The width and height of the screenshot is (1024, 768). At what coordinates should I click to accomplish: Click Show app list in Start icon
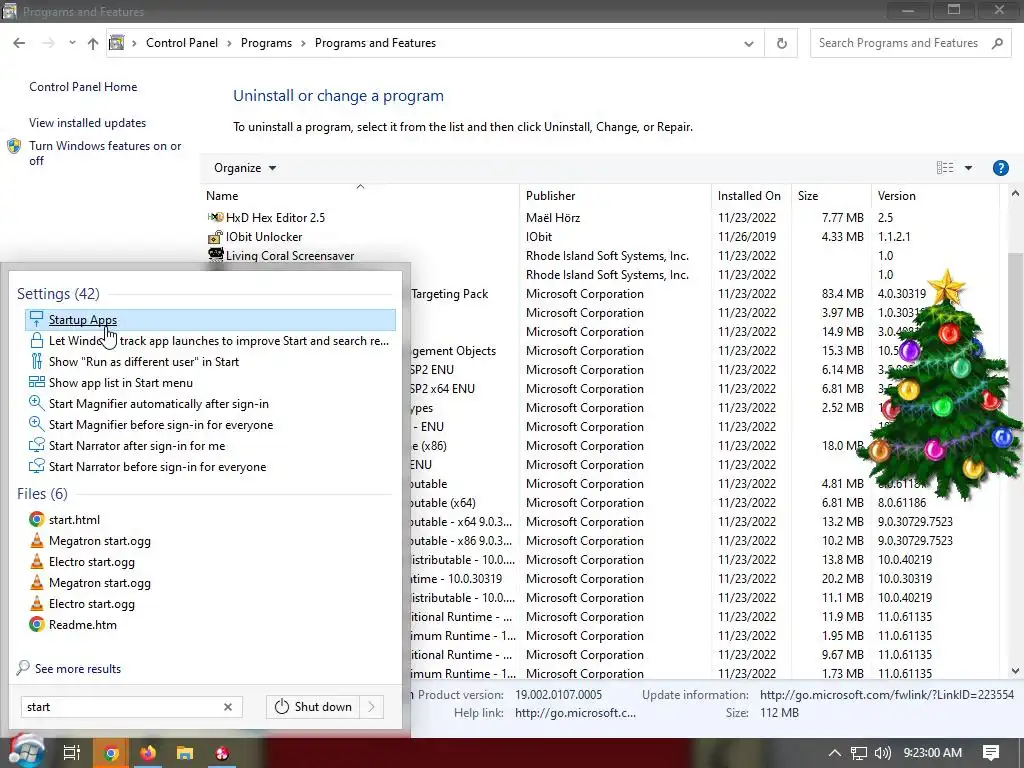tap(37, 382)
